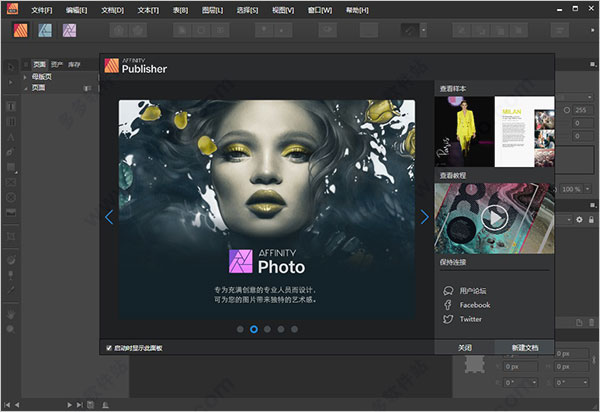
Task: Open the 视图[V] menu
Action: [x=283, y=10]
